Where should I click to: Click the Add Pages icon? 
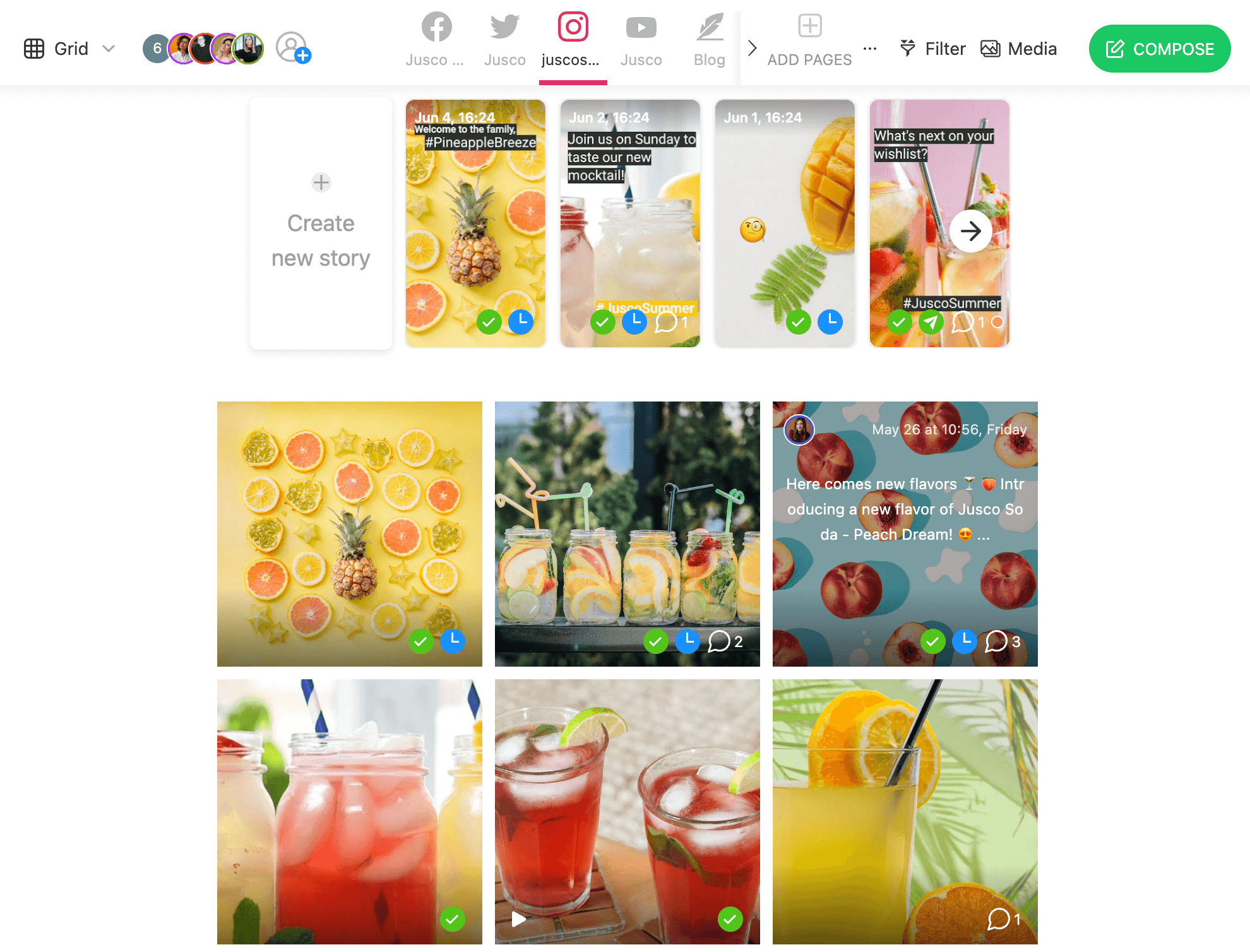tap(809, 27)
